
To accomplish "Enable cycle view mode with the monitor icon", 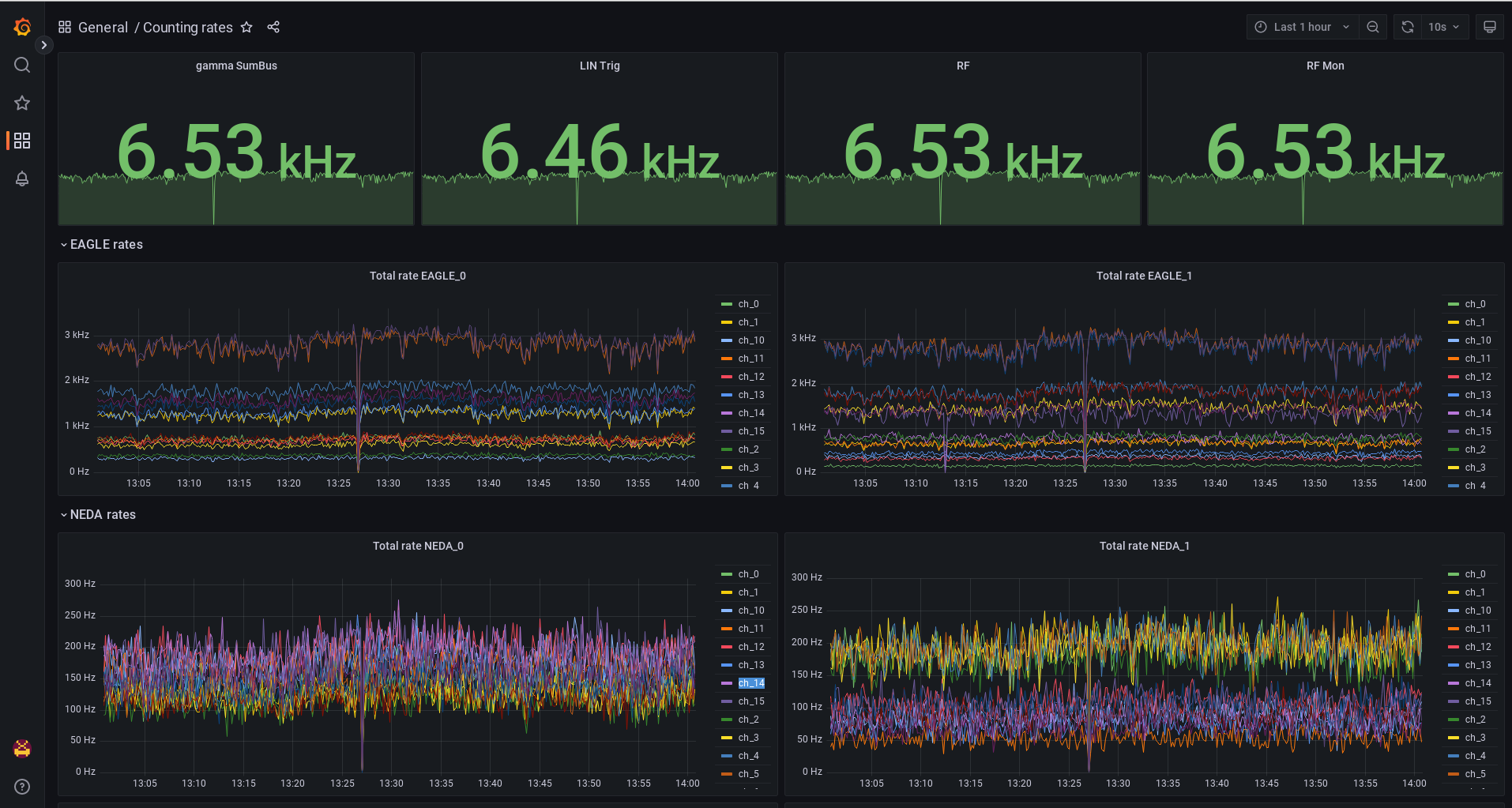I will (x=1489, y=26).
